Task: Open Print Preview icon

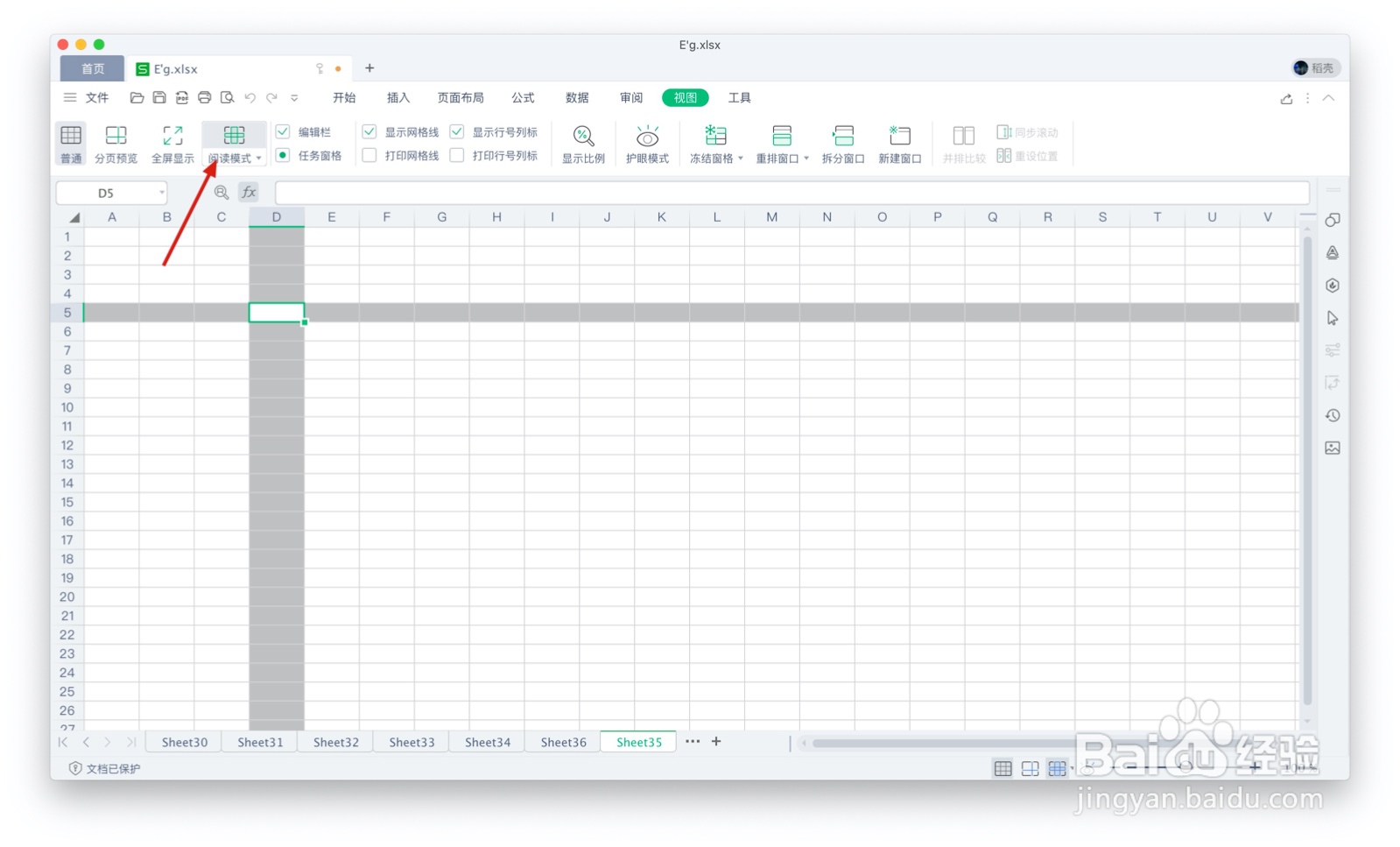Action: [x=228, y=97]
